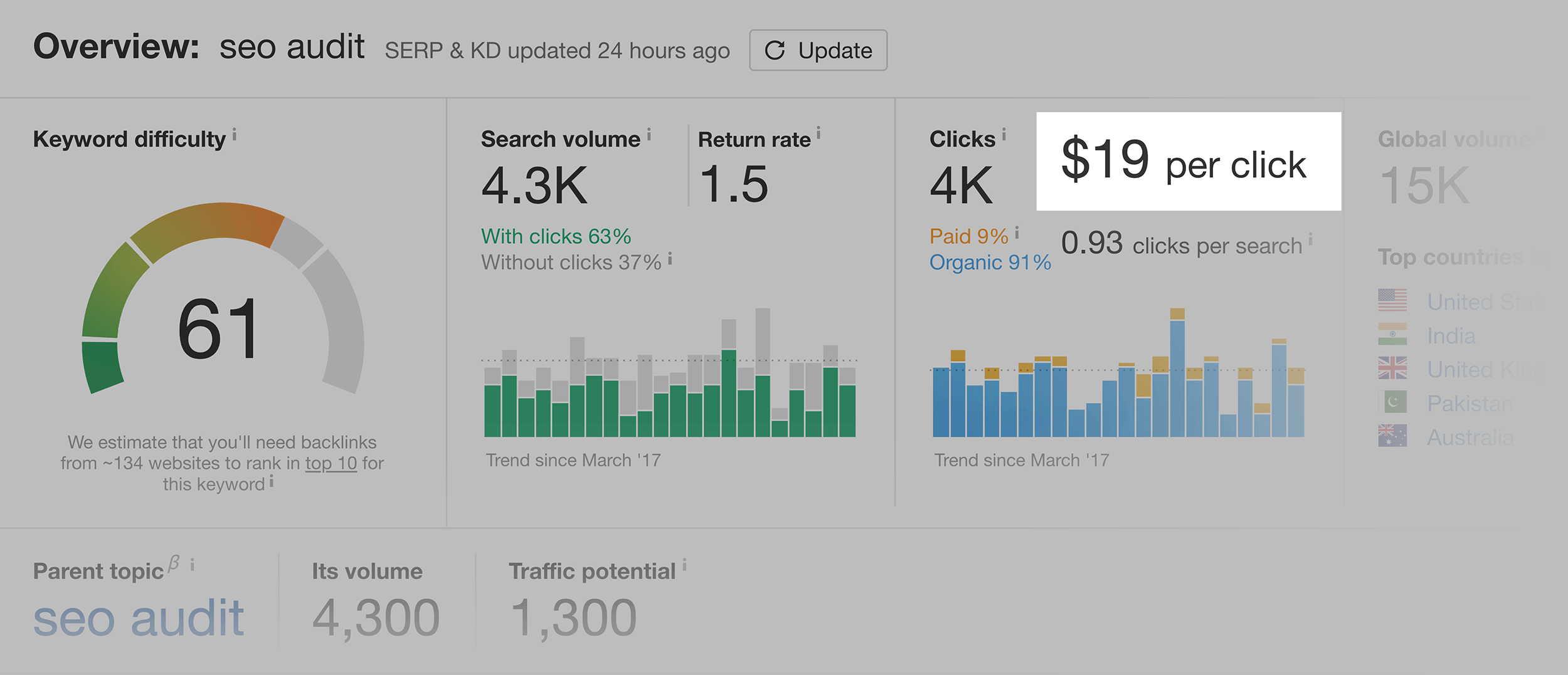
Task: Open info icon after 'this keyword' text
Action: pyautogui.click(x=271, y=481)
